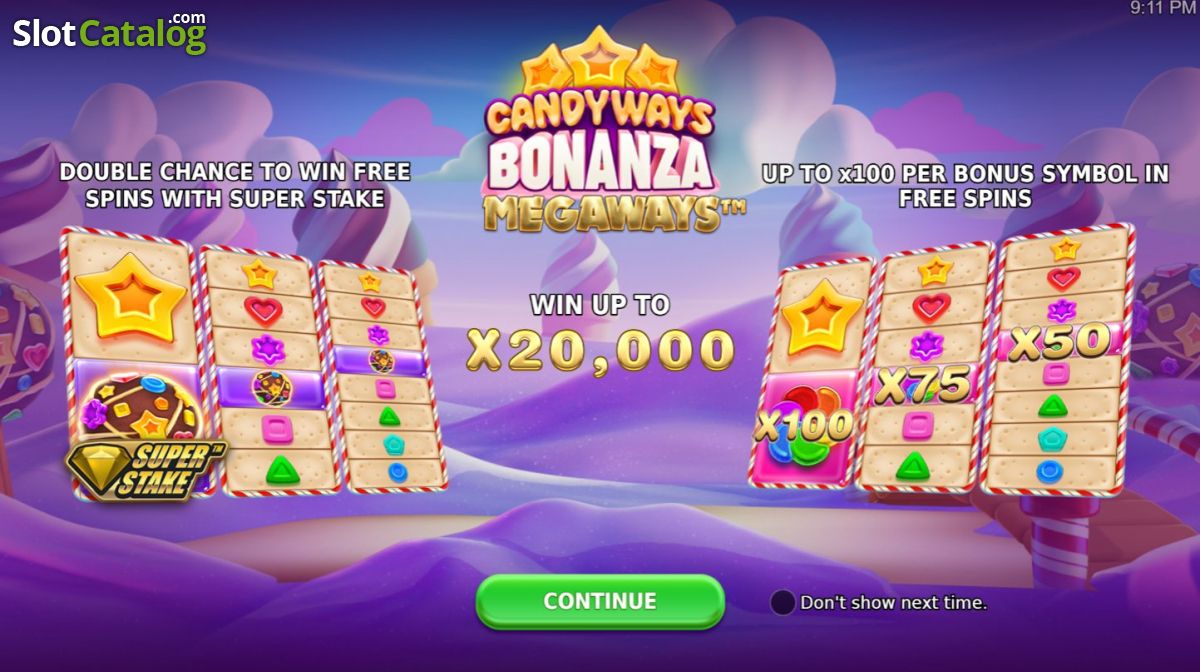The image size is (1200, 672).
Task: Click the clock showing 9:11 PM
Action: pos(1163,8)
